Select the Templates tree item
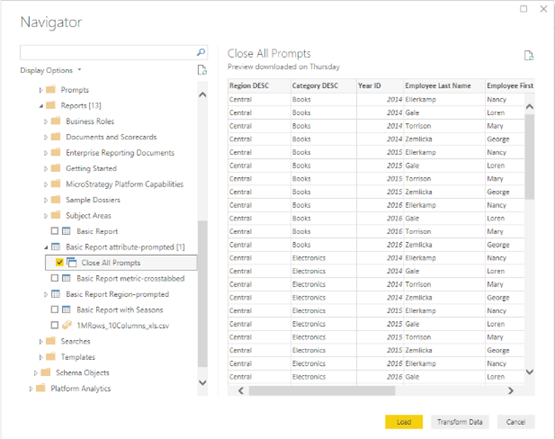Viewport: 555px width, 439px height. [78, 357]
